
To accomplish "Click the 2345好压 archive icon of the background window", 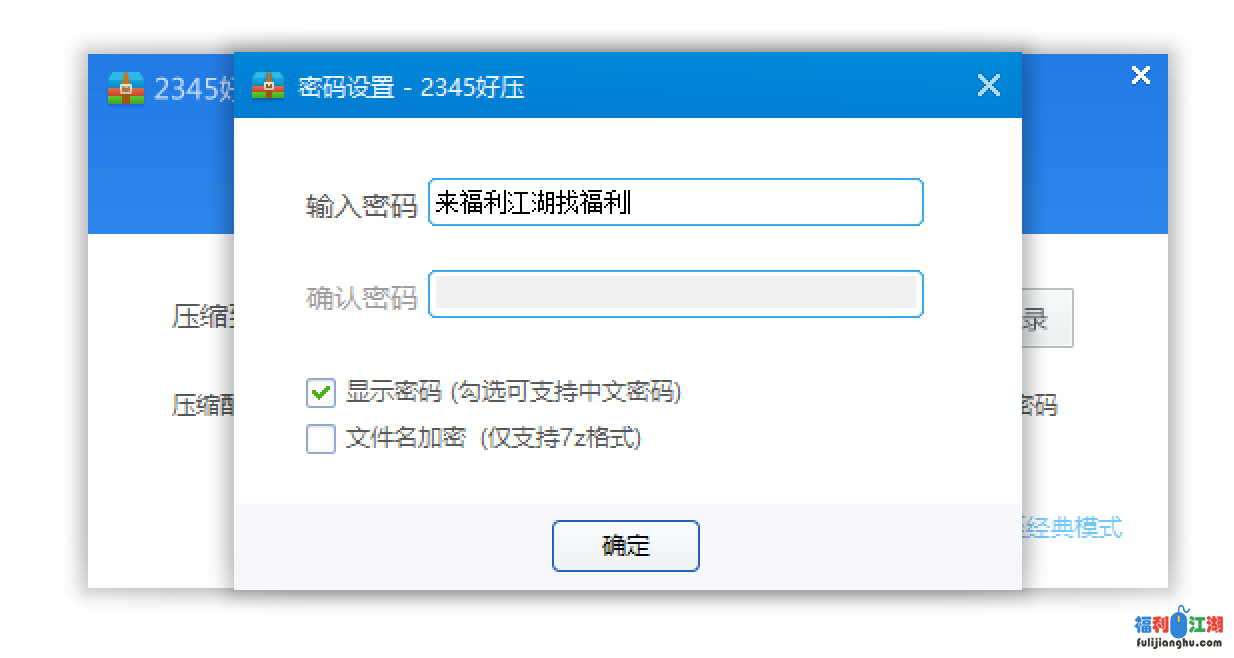I will [125, 88].
